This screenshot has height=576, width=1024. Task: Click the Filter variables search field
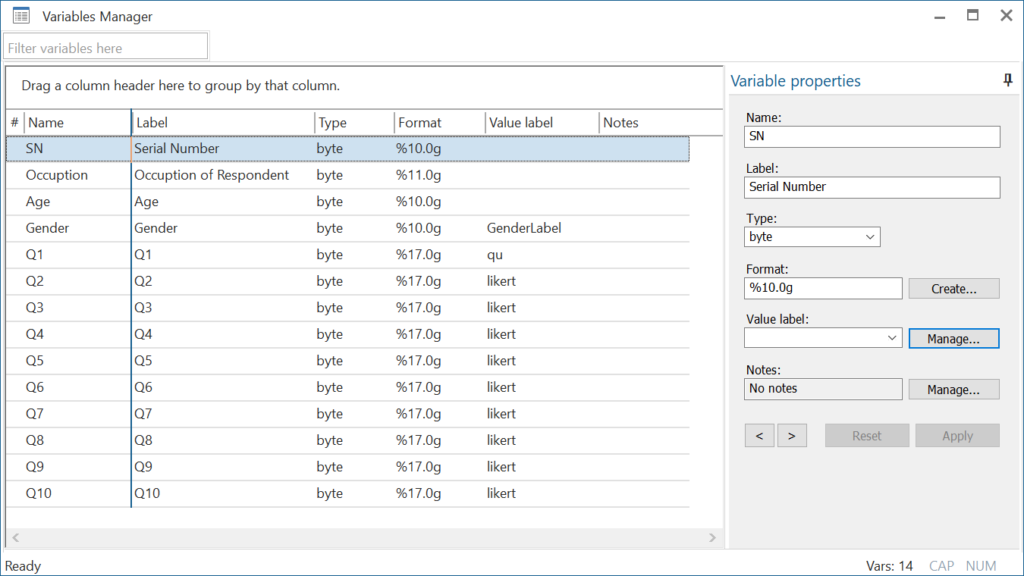(x=106, y=48)
